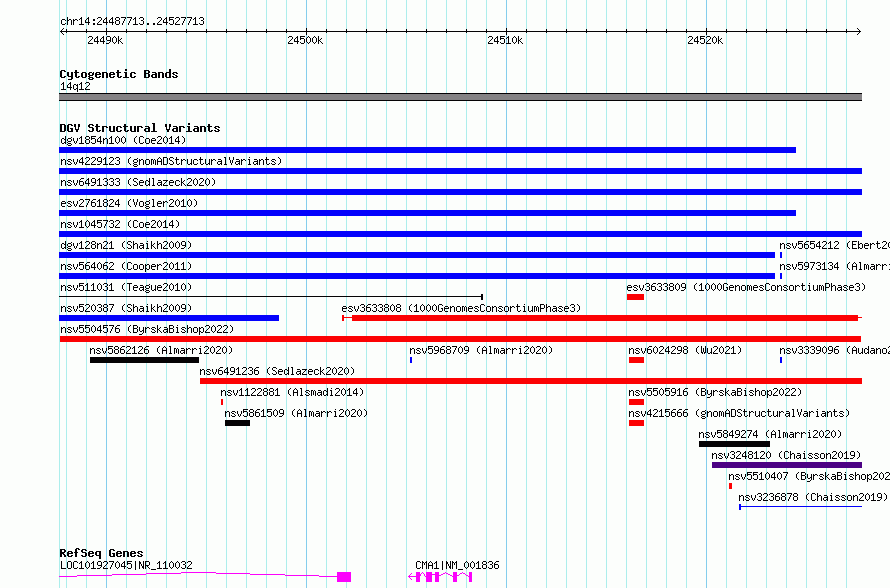Select nsv6024298 (Wu2021) label
The width and height of the screenshot is (890, 588).
685,350
